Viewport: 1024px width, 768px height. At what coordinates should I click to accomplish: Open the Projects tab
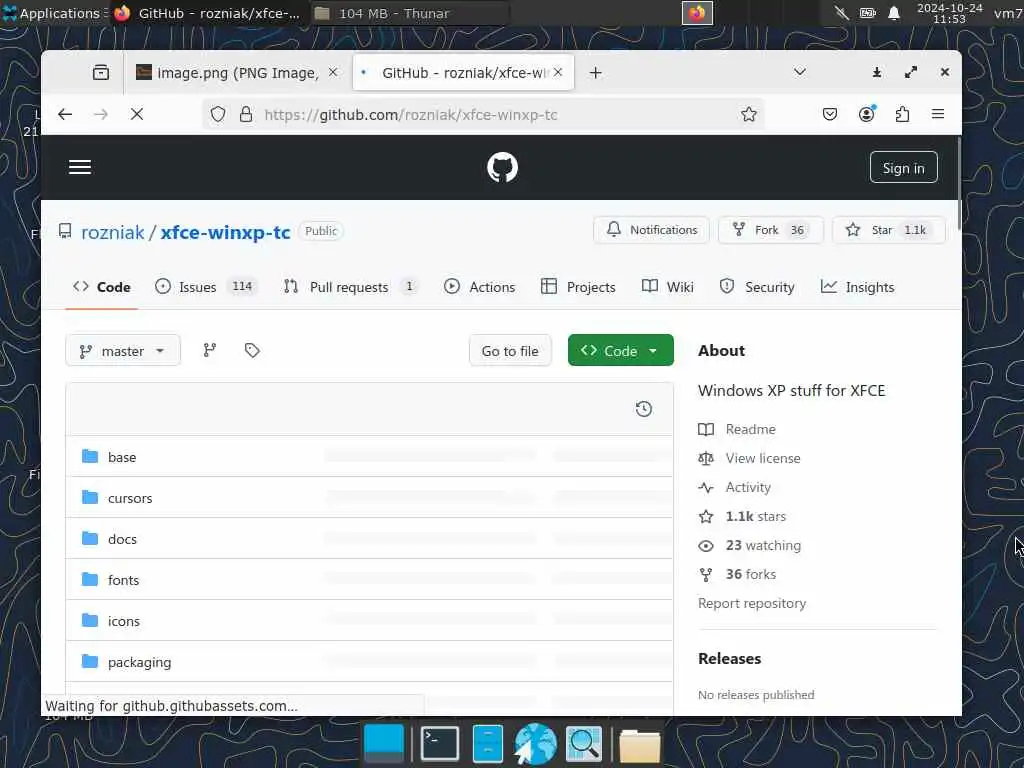tap(579, 287)
